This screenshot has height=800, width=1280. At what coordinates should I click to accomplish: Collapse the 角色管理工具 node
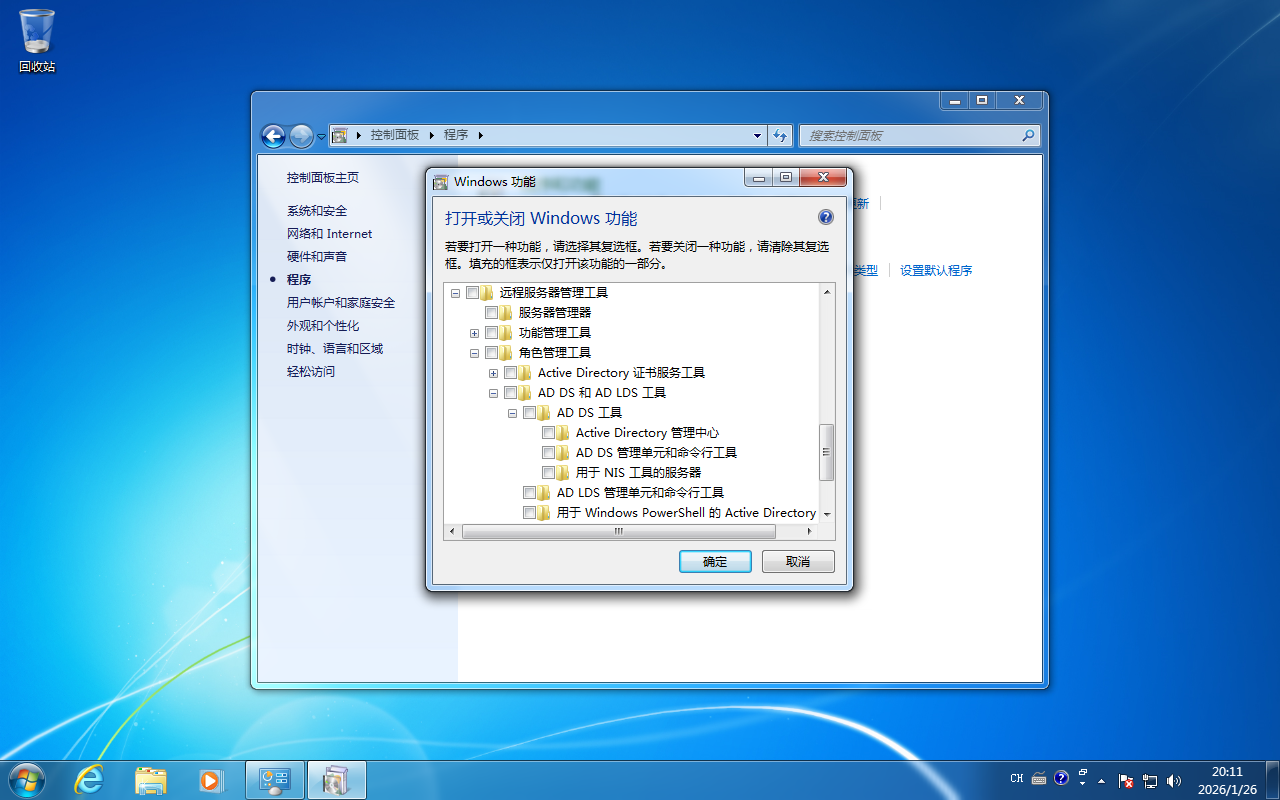click(473, 352)
